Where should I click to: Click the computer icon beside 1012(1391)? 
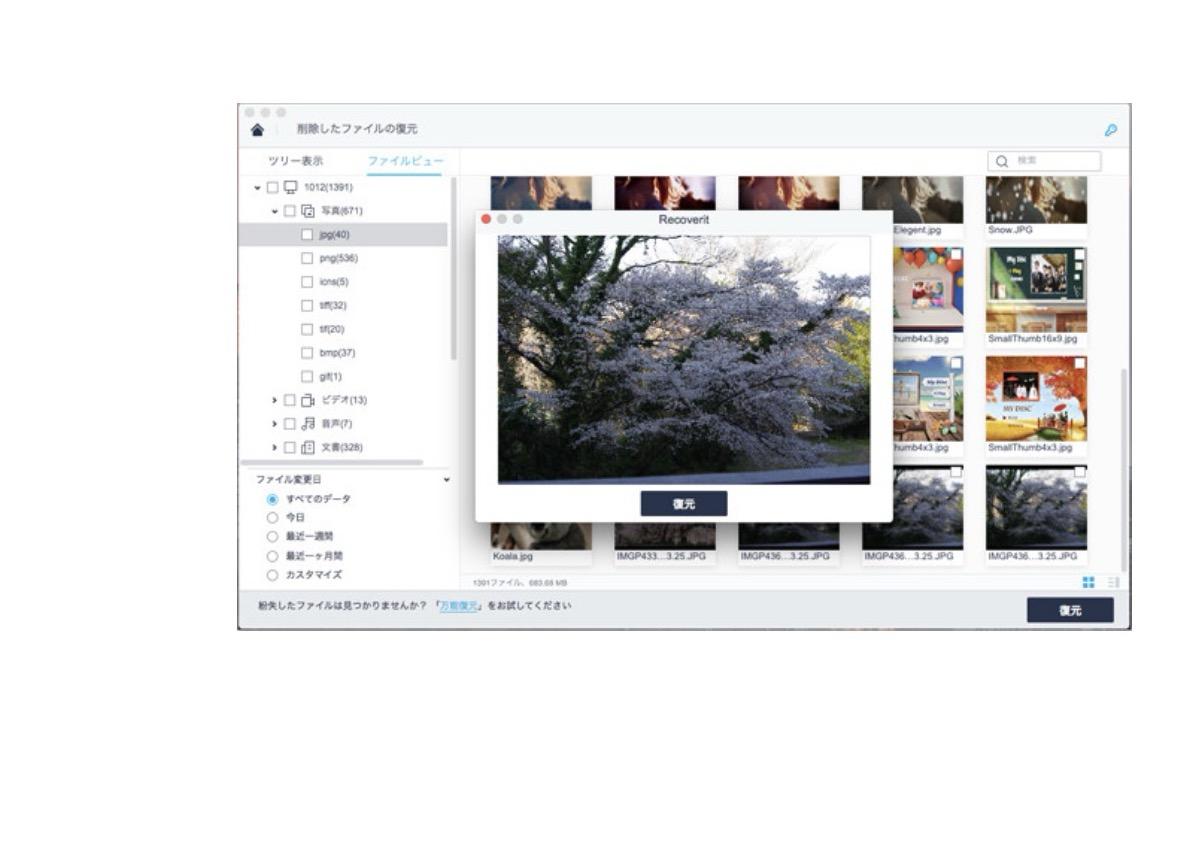(x=291, y=187)
